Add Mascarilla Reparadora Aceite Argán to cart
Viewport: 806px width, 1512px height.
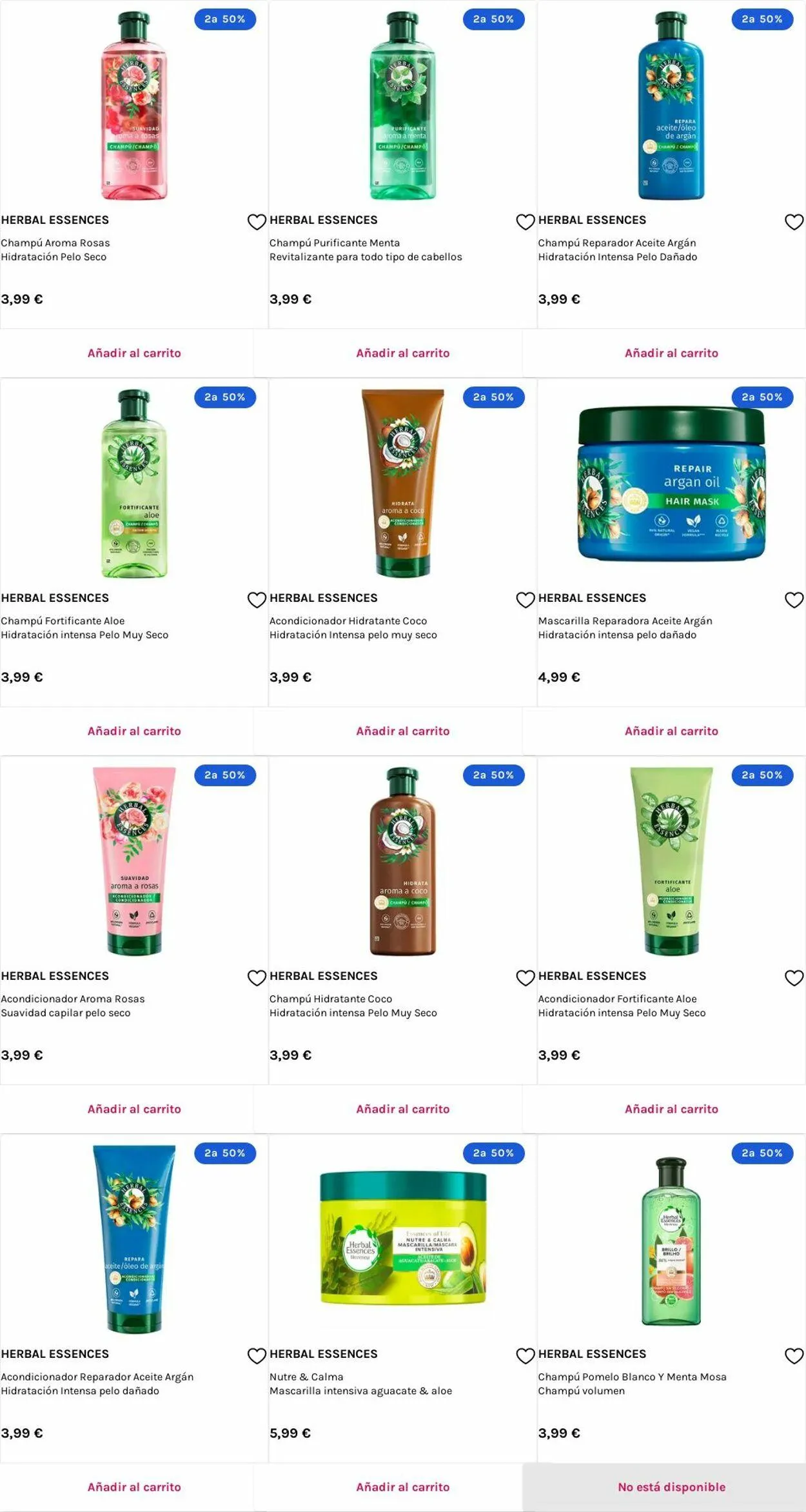tap(671, 731)
